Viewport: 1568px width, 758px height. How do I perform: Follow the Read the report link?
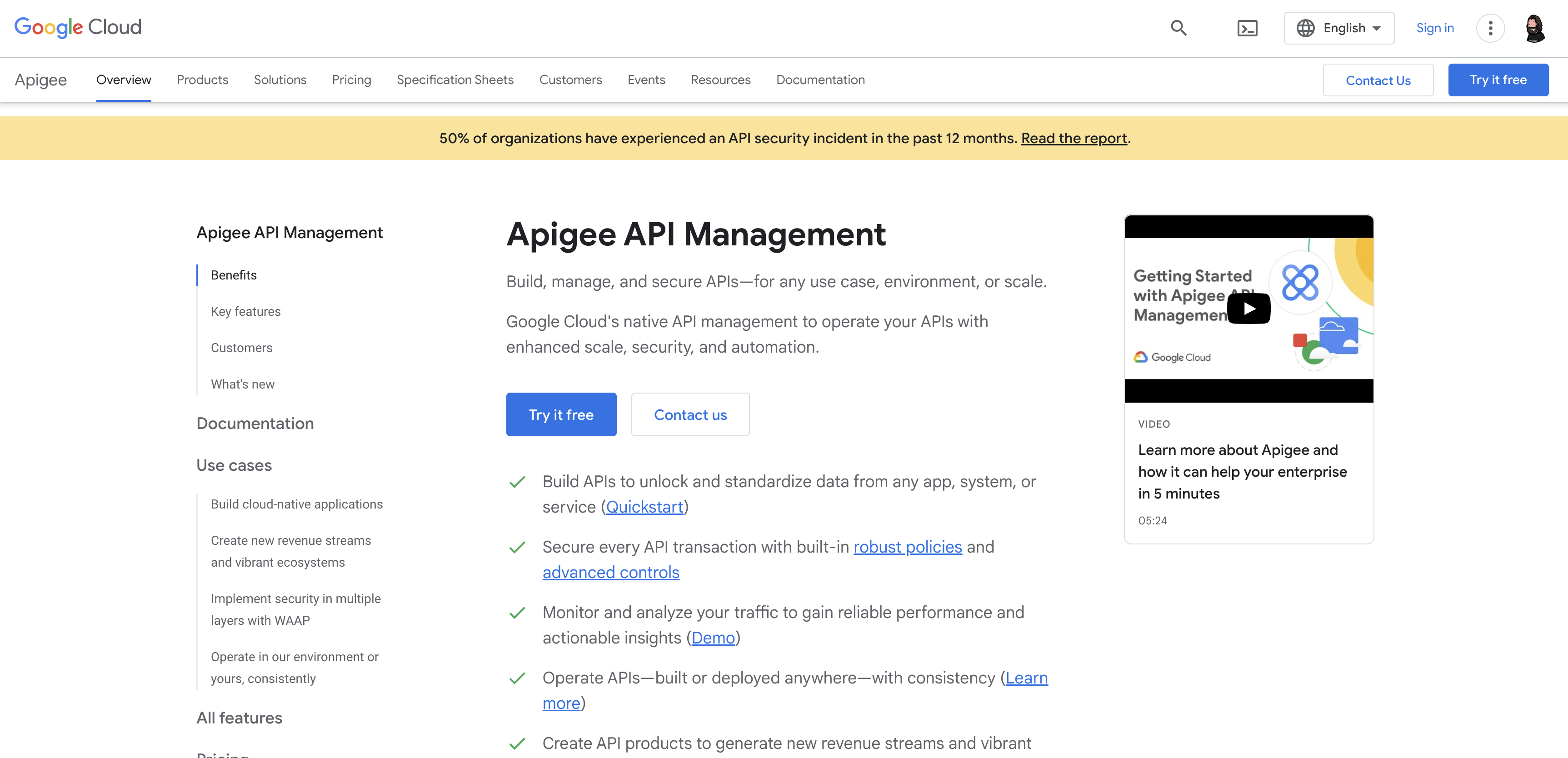click(x=1074, y=138)
